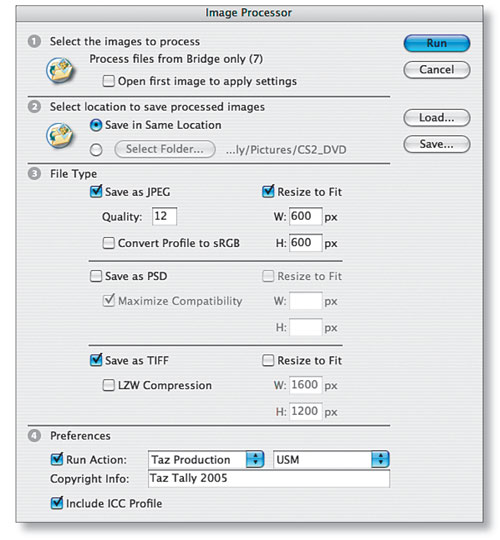The image size is (500, 540).
Task: Click the Bridge folder icon under step 1
Action: pyautogui.click(x=60, y=70)
